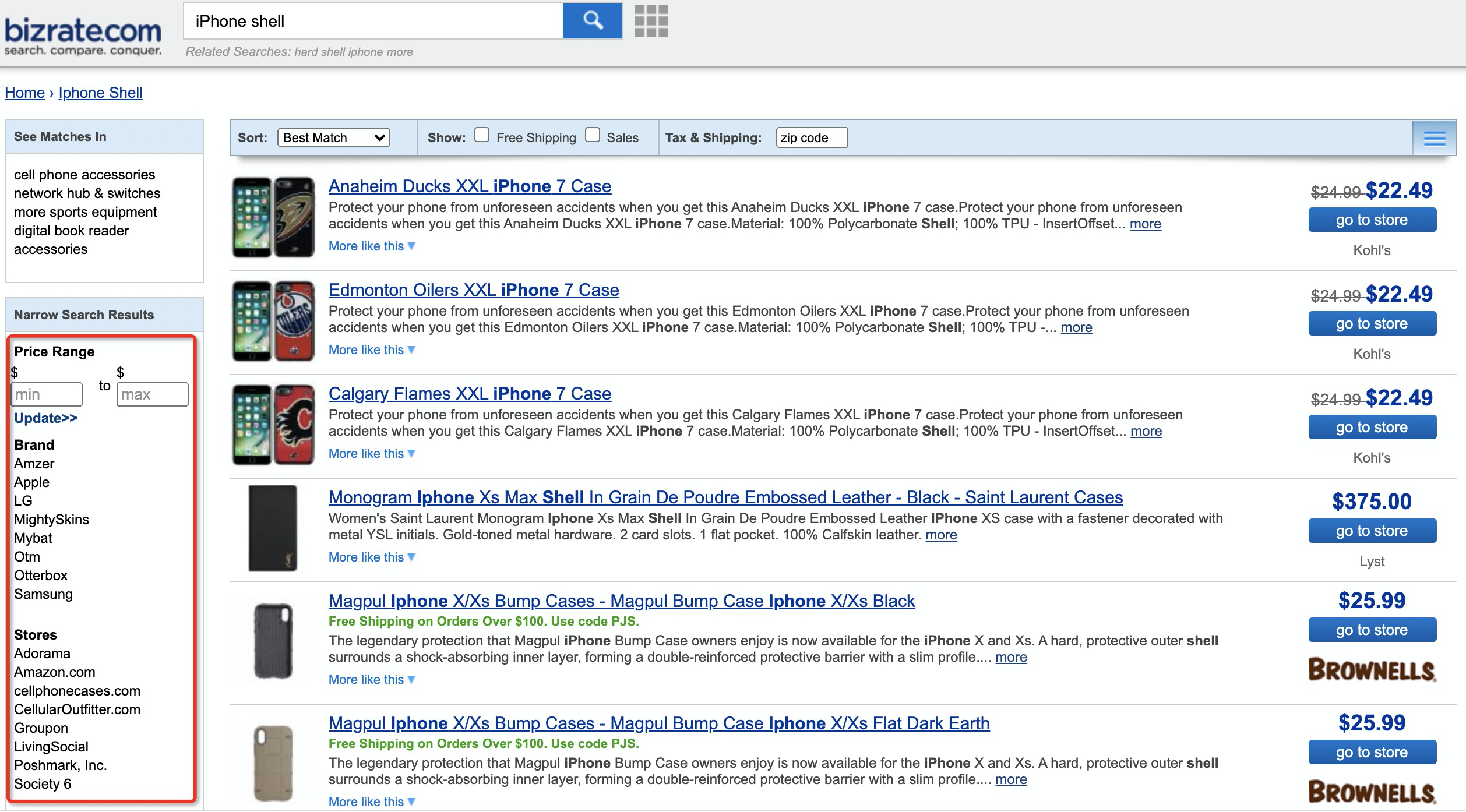Open Edmonton Oilers case product thumbnail
The image size is (1466, 812).
(274, 321)
